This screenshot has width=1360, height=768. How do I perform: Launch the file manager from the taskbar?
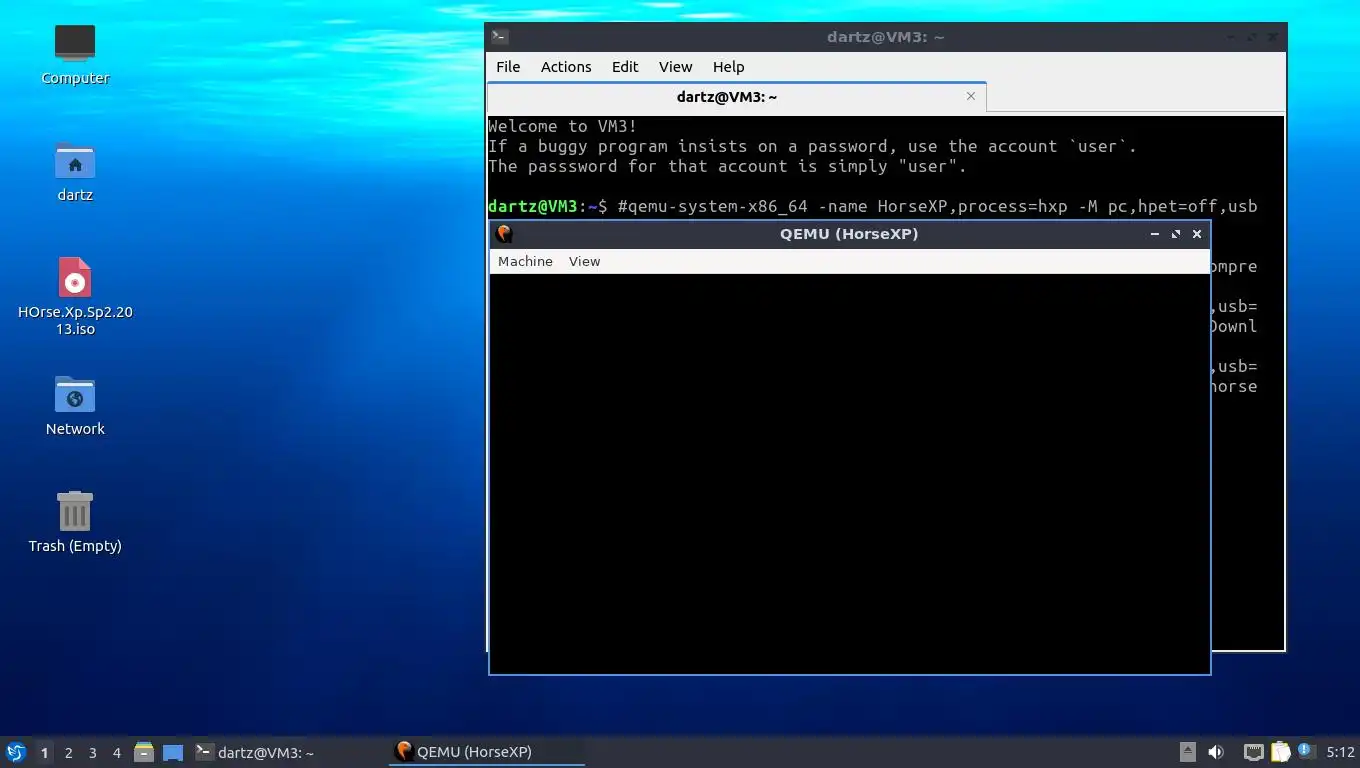(x=144, y=752)
